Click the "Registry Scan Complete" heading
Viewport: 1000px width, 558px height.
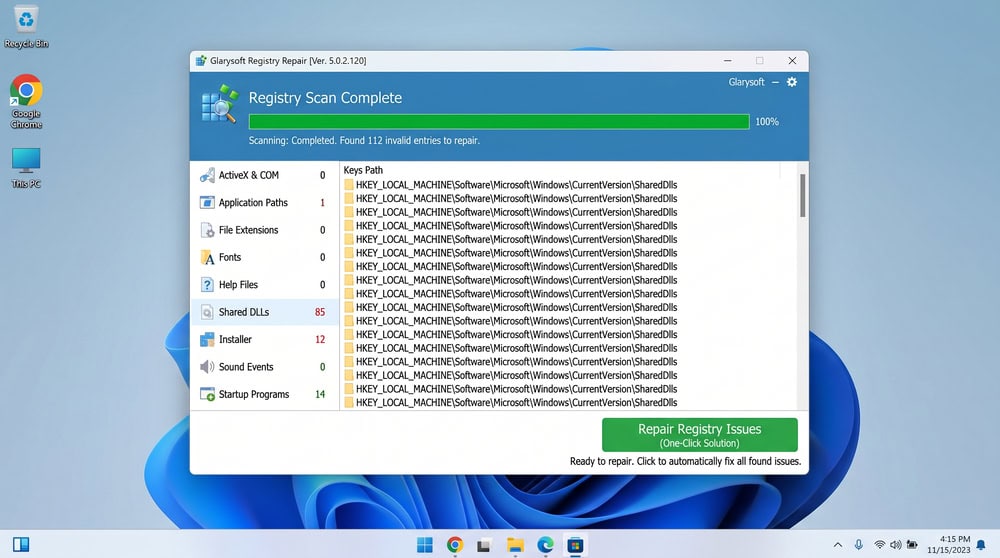click(325, 98)
